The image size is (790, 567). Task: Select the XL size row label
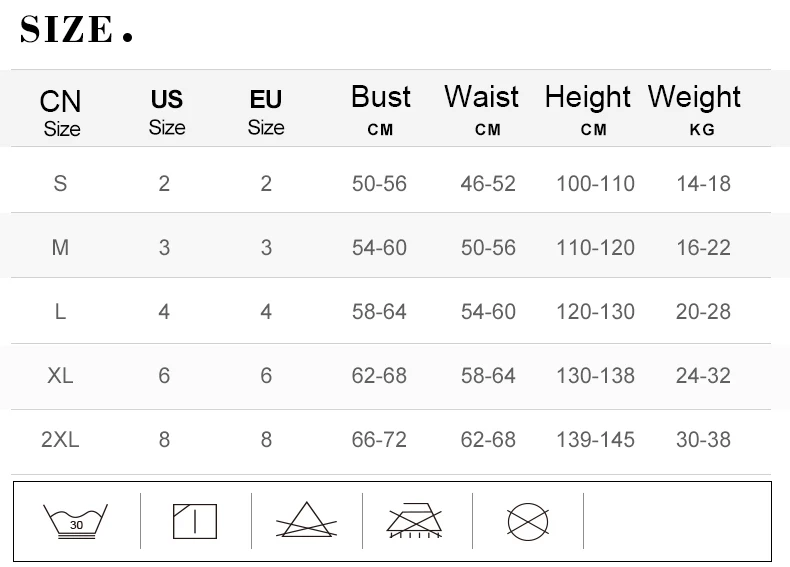coord(60,375)
